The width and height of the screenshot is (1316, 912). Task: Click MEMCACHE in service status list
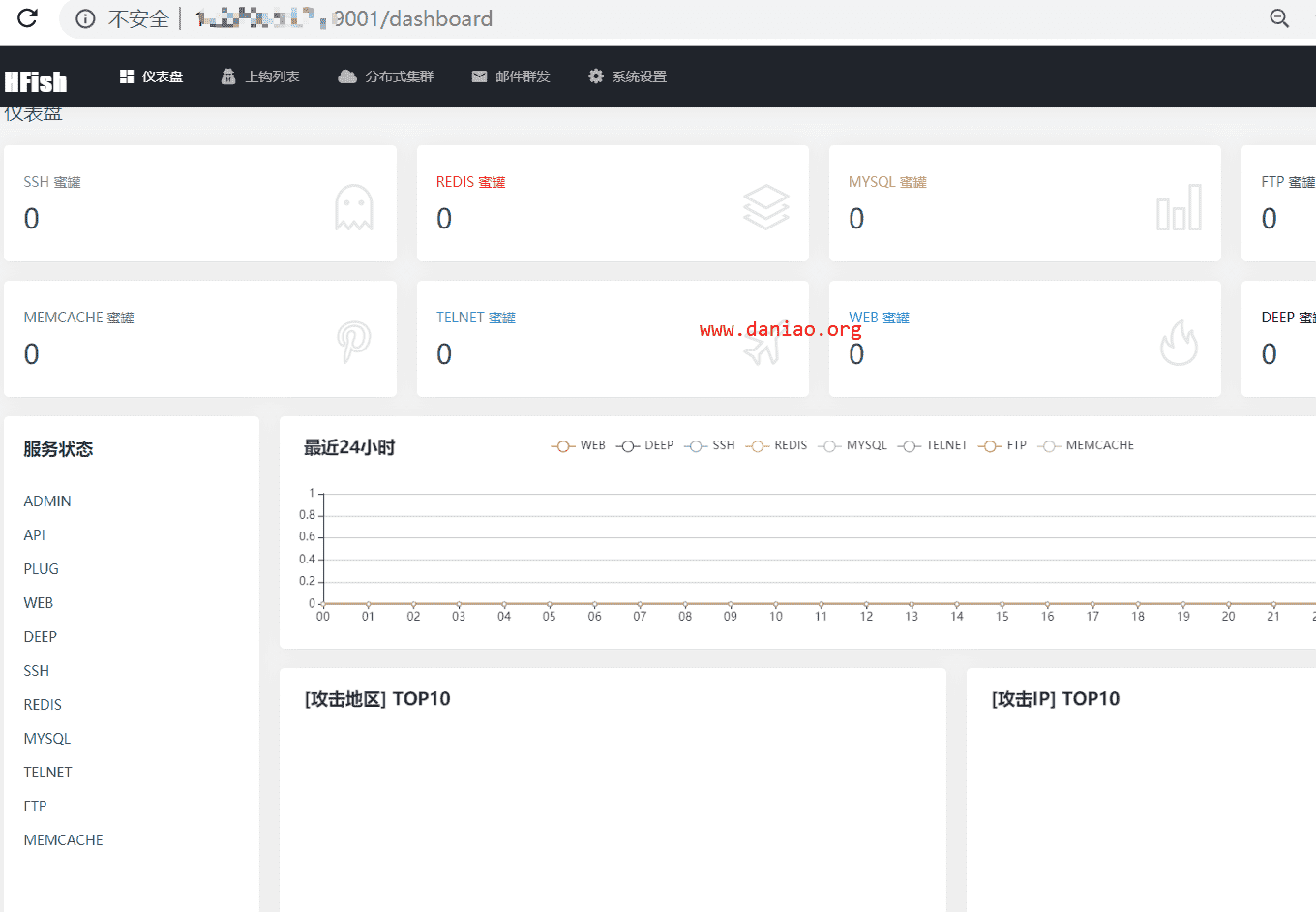[x=64, y=840]
